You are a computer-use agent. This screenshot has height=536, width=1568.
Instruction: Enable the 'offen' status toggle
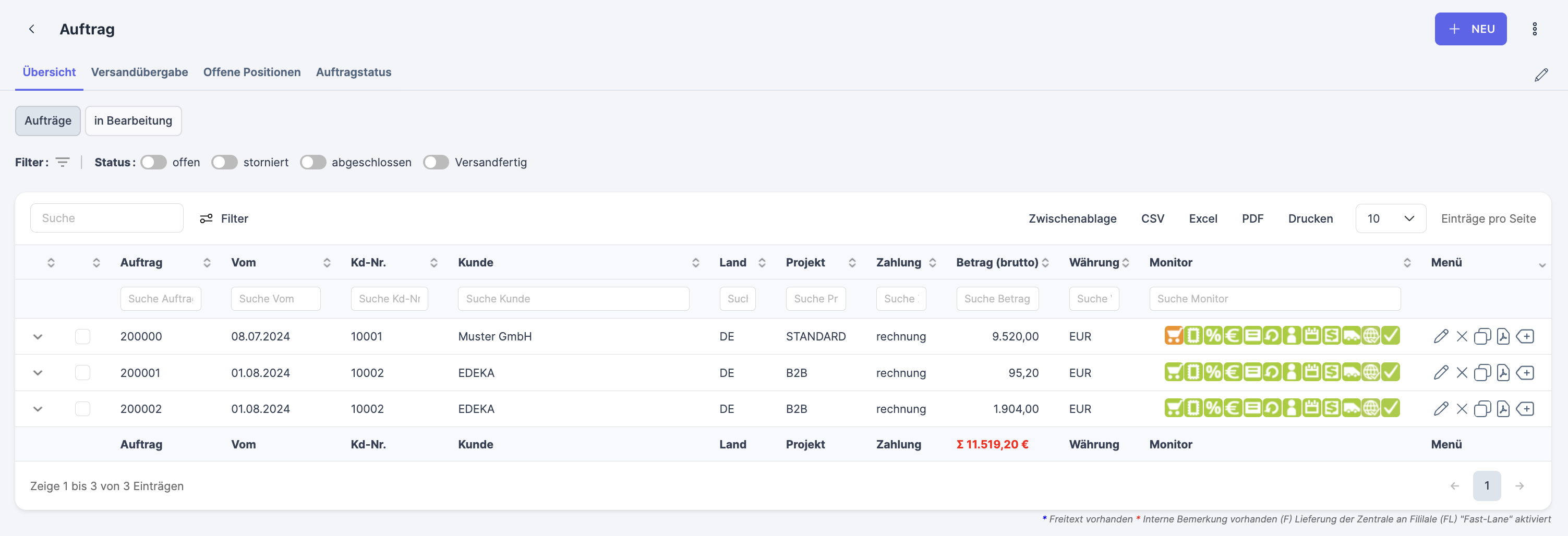(153, 163)
